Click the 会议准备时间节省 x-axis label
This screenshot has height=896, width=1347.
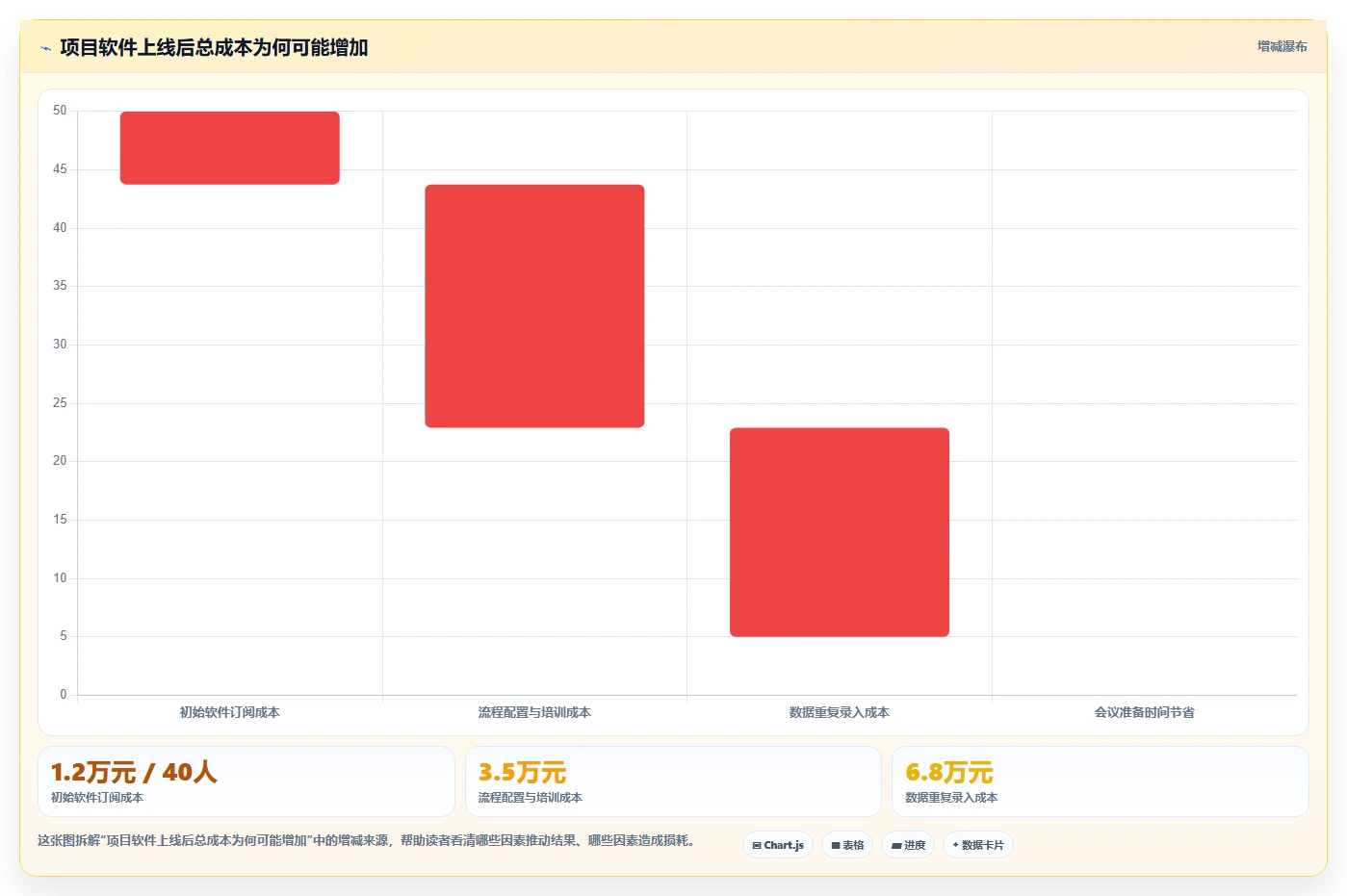(1144, 712)
